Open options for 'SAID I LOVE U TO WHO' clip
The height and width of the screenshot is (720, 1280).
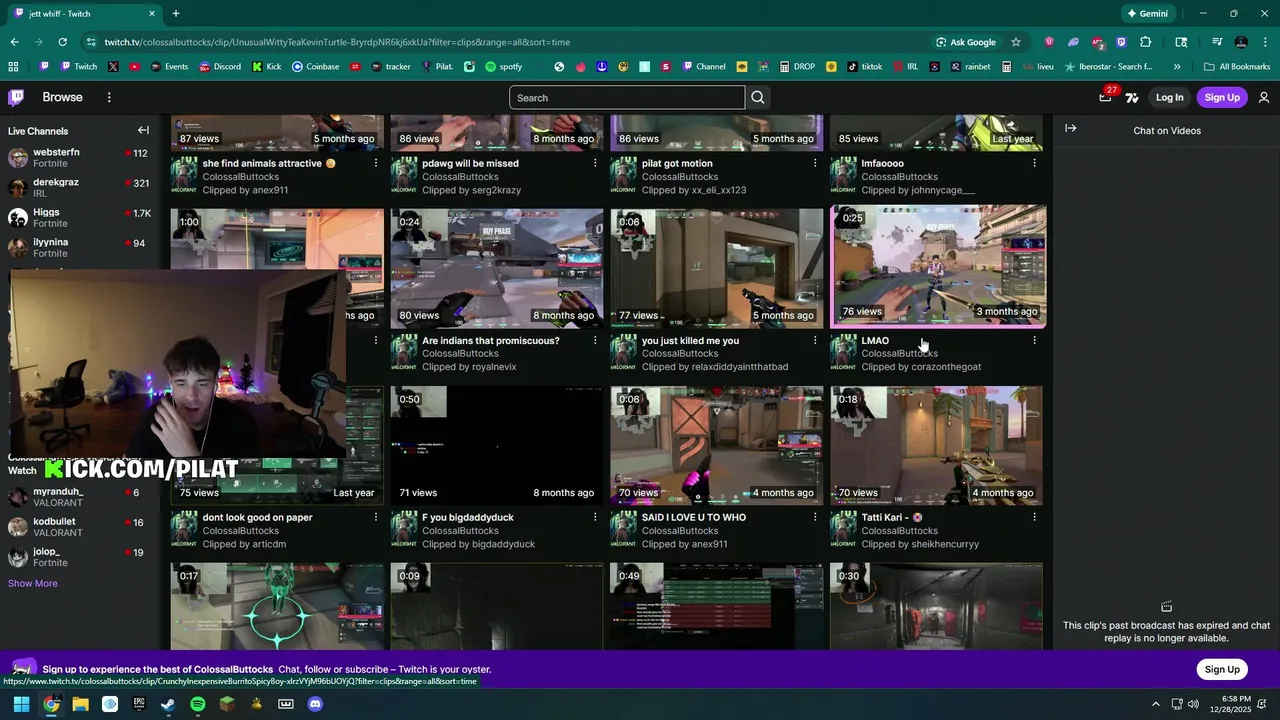(x=815, y=517)
